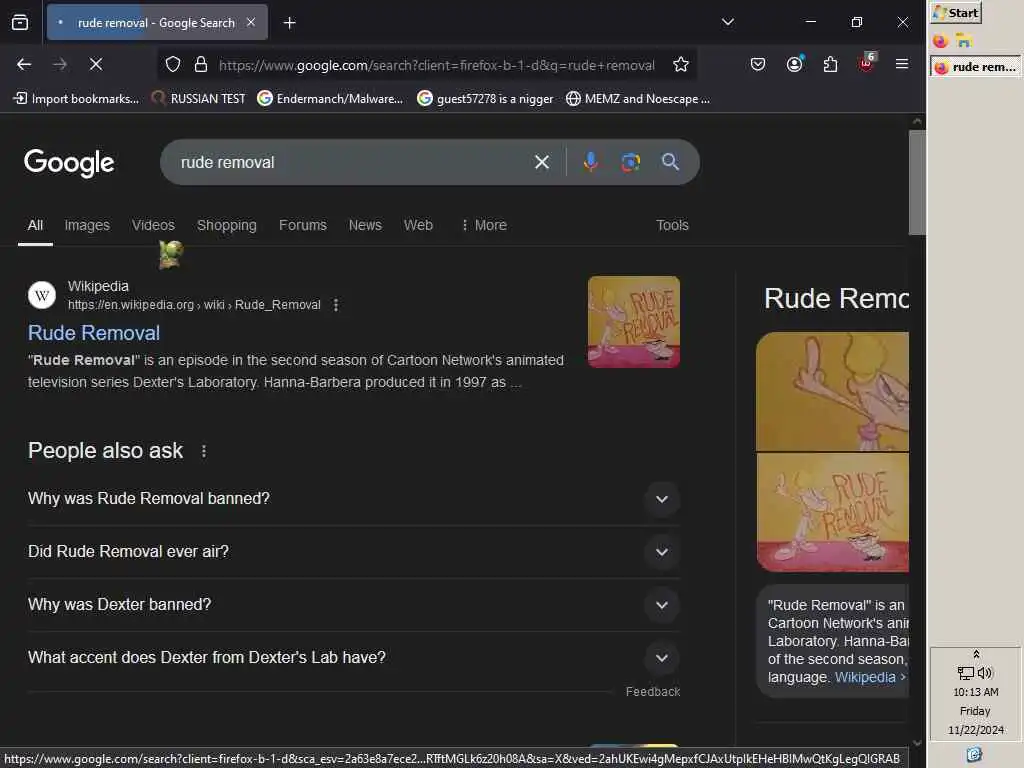Stop loading the page
The width and height of the screenshot is (1024, 768).
[95, 64]
